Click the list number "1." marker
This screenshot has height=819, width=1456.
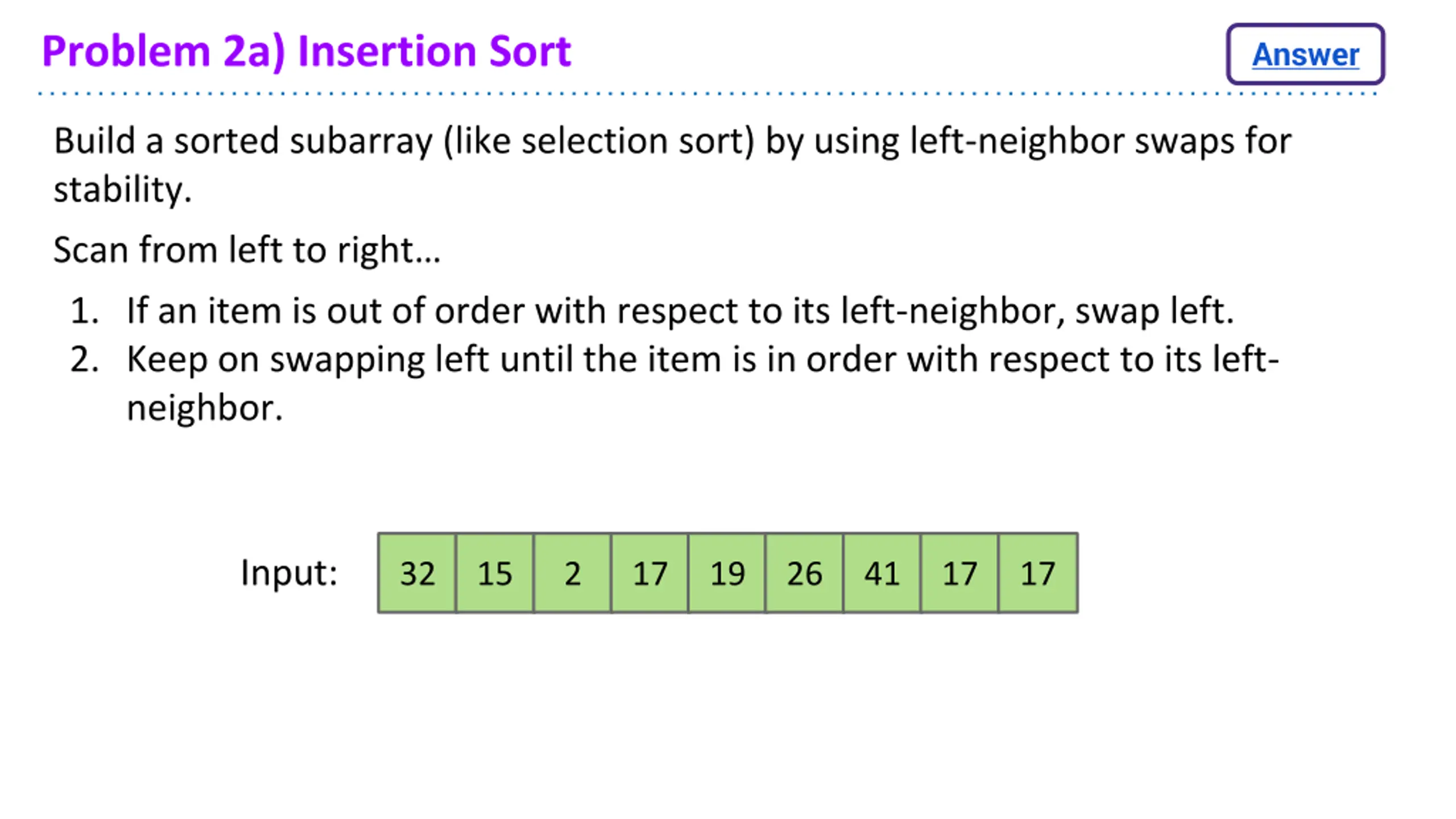click(84, 311)
